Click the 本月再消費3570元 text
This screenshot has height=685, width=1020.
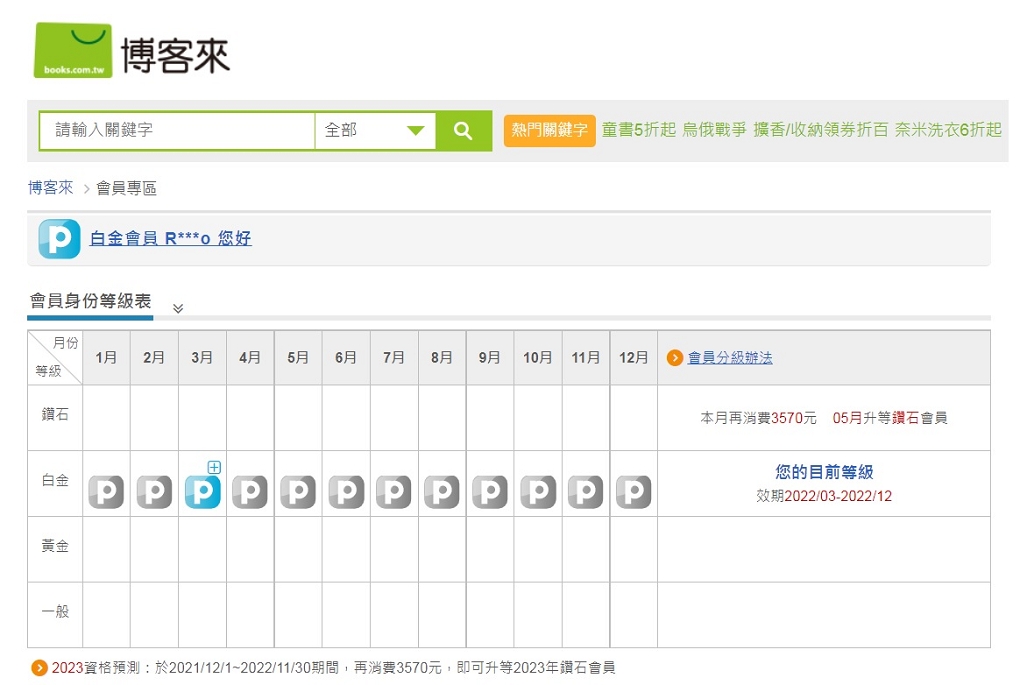[758, 418]
